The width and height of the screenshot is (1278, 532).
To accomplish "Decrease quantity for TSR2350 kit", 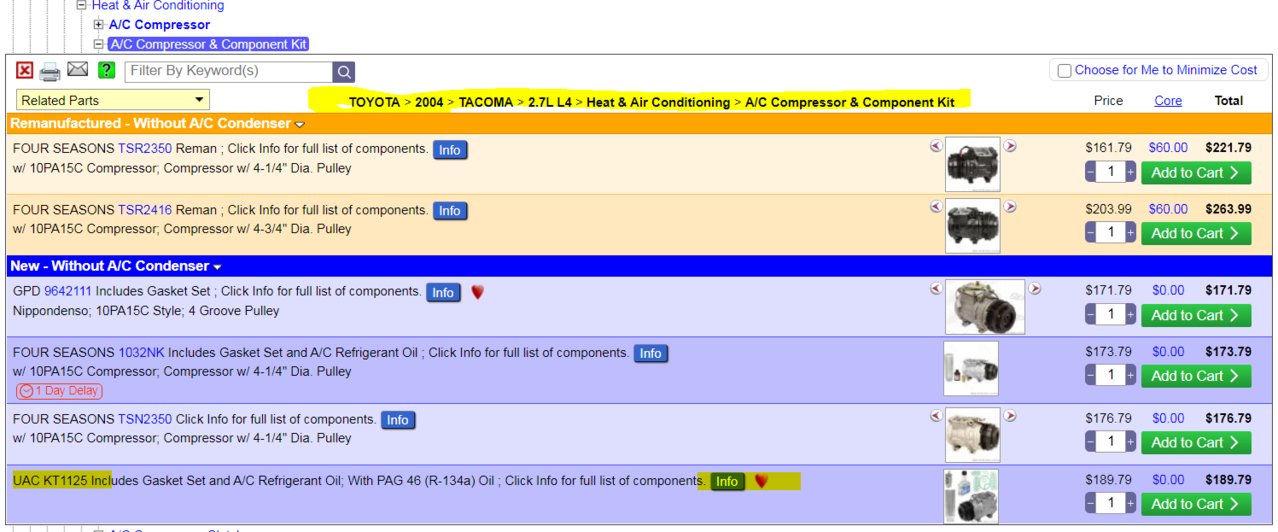I will pyautogui.click(x=1090, y=172).
